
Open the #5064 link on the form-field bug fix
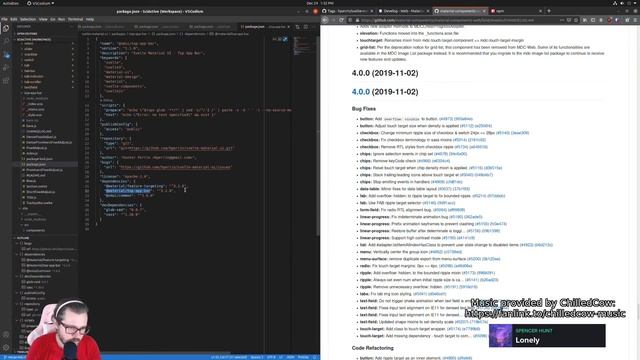440,210
